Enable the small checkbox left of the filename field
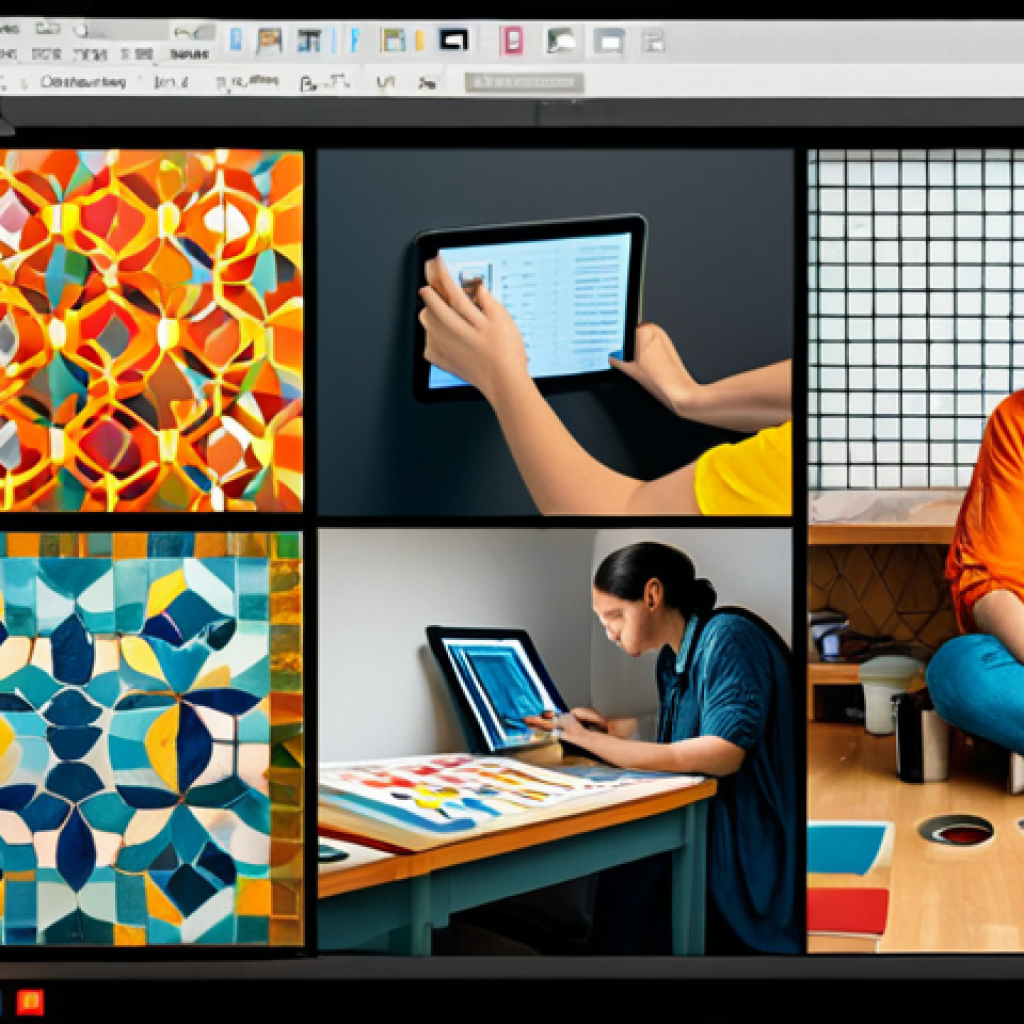This screenshot has height=1024, width=1024. click(x=24, y=82)
